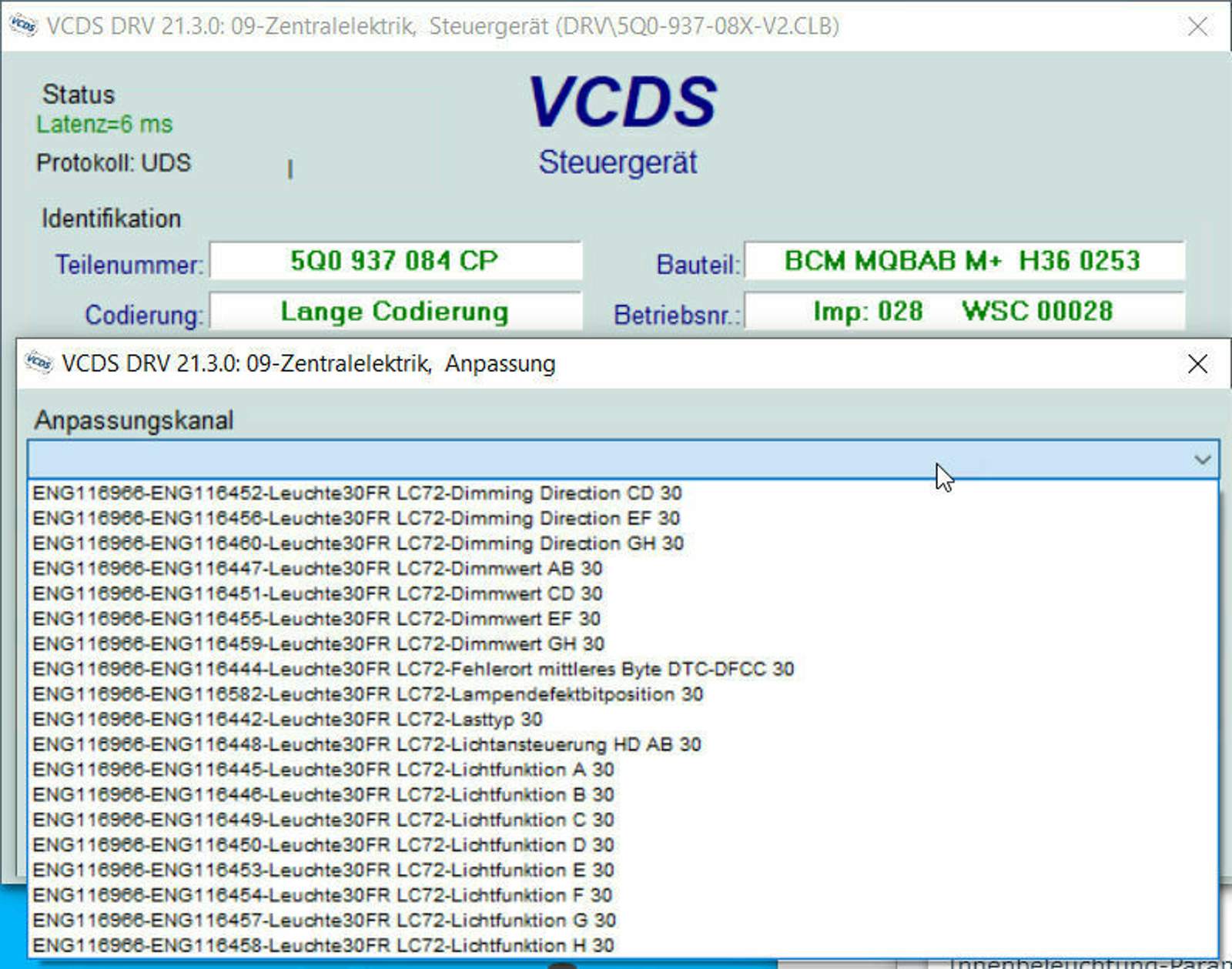The image size is (1232, 969).
Task: Close the Anpassung window
Action: pos(1197,363)
